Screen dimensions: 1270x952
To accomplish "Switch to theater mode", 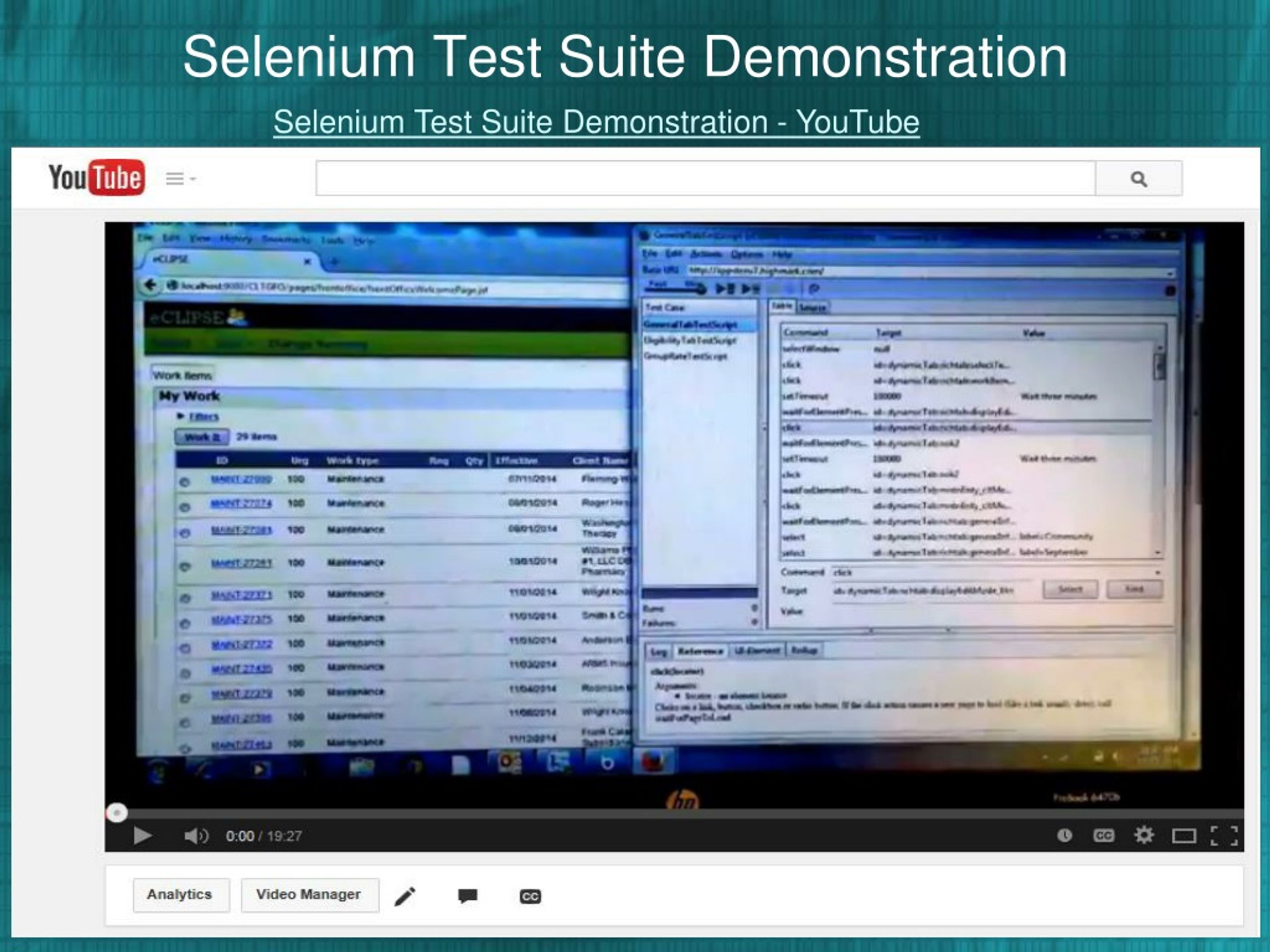I will pos(1183,836).
